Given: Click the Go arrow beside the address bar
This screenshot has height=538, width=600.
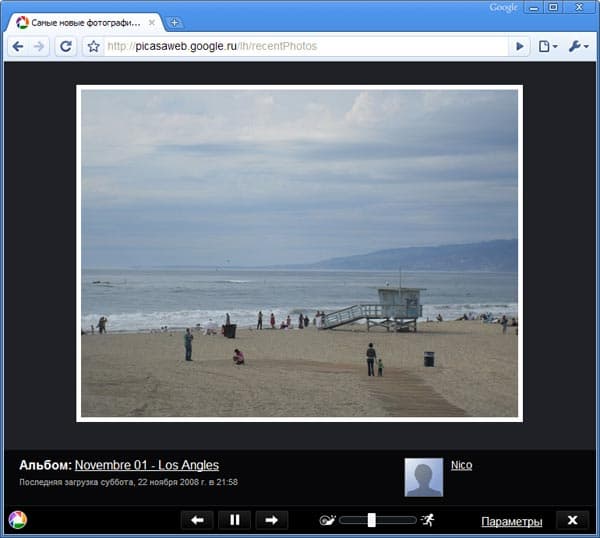Looking at the screenshot, I should pyautogui.click(x=519, y=46).
